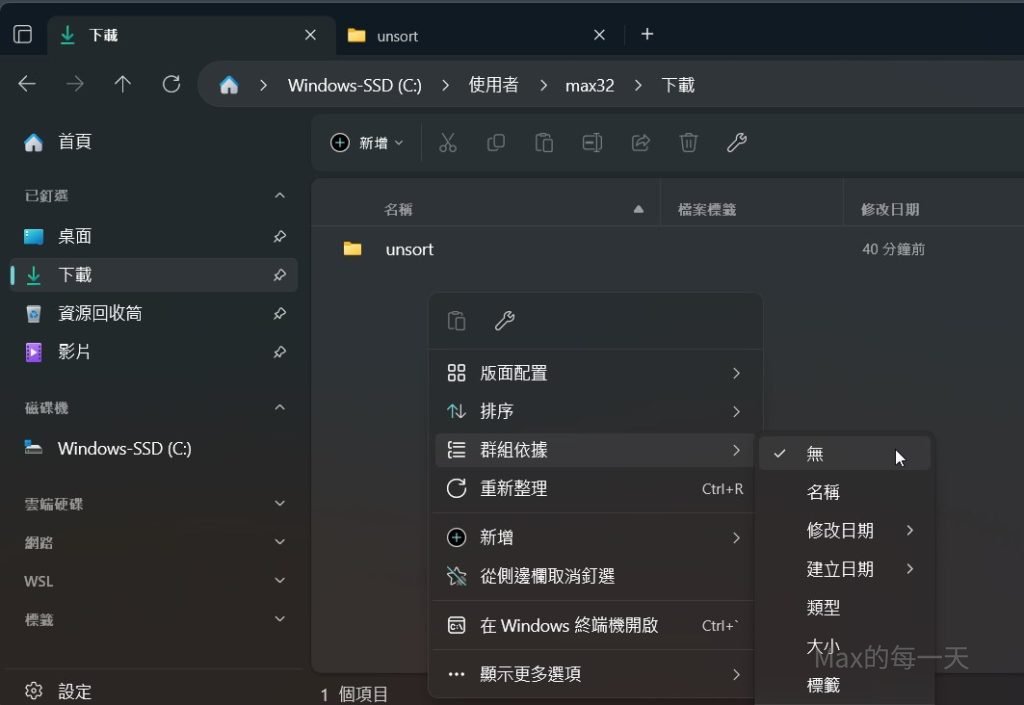Viewport: 1024px width, 705px height.
Task: Click wrench properties icon in context menu
Action: pyautogui.click(x=505, y=321)
